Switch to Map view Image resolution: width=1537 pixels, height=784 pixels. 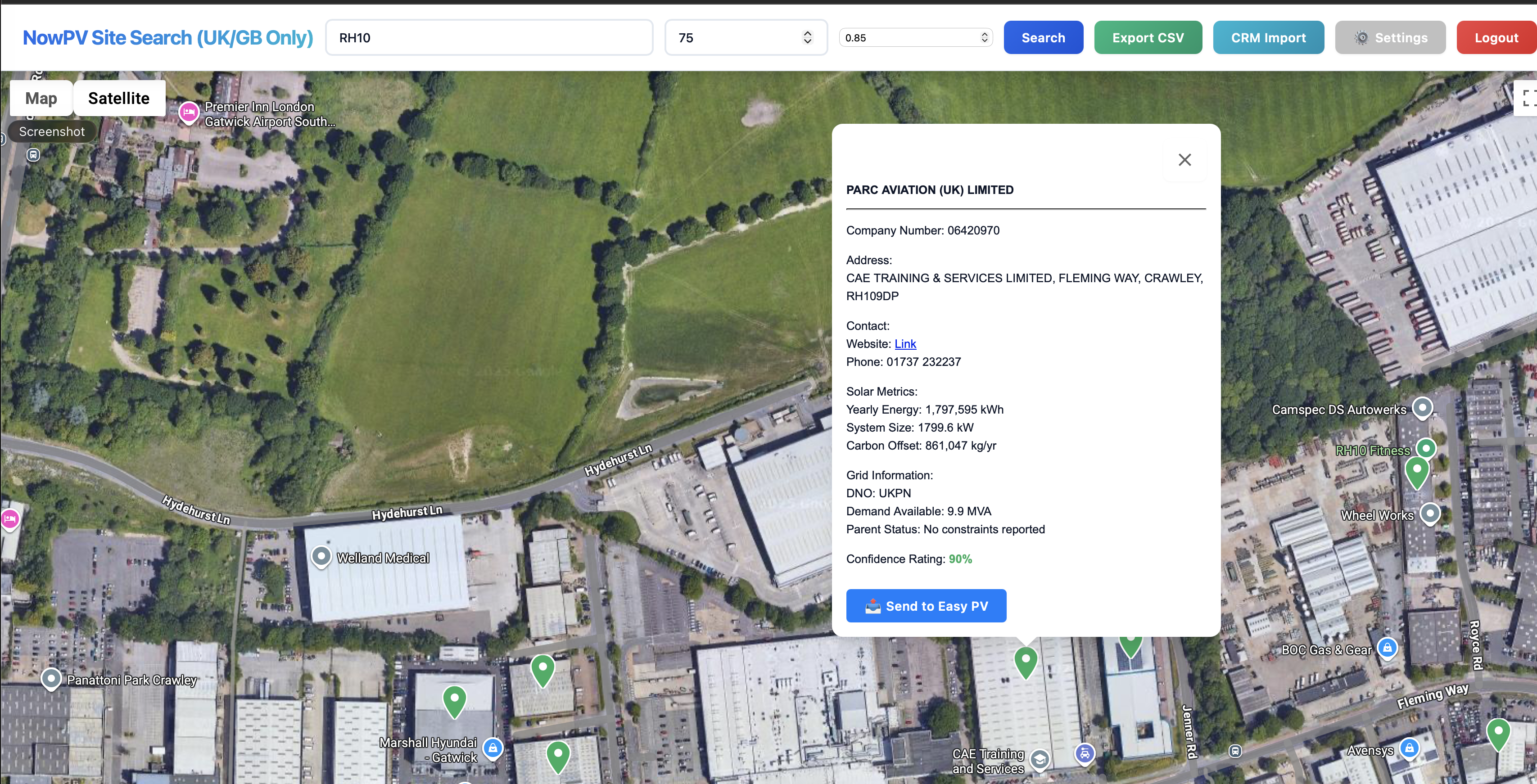(41, 98)
